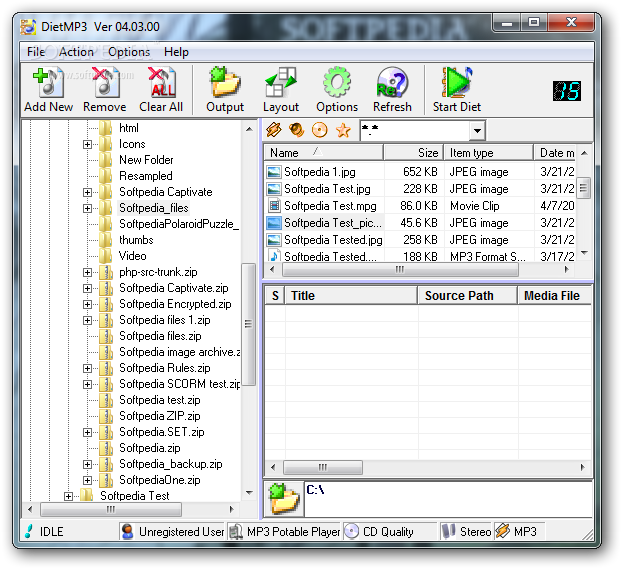The height and width of the screenshot is (569, 622).
Task: Click the Media File column header
Action: pos(554,296)
